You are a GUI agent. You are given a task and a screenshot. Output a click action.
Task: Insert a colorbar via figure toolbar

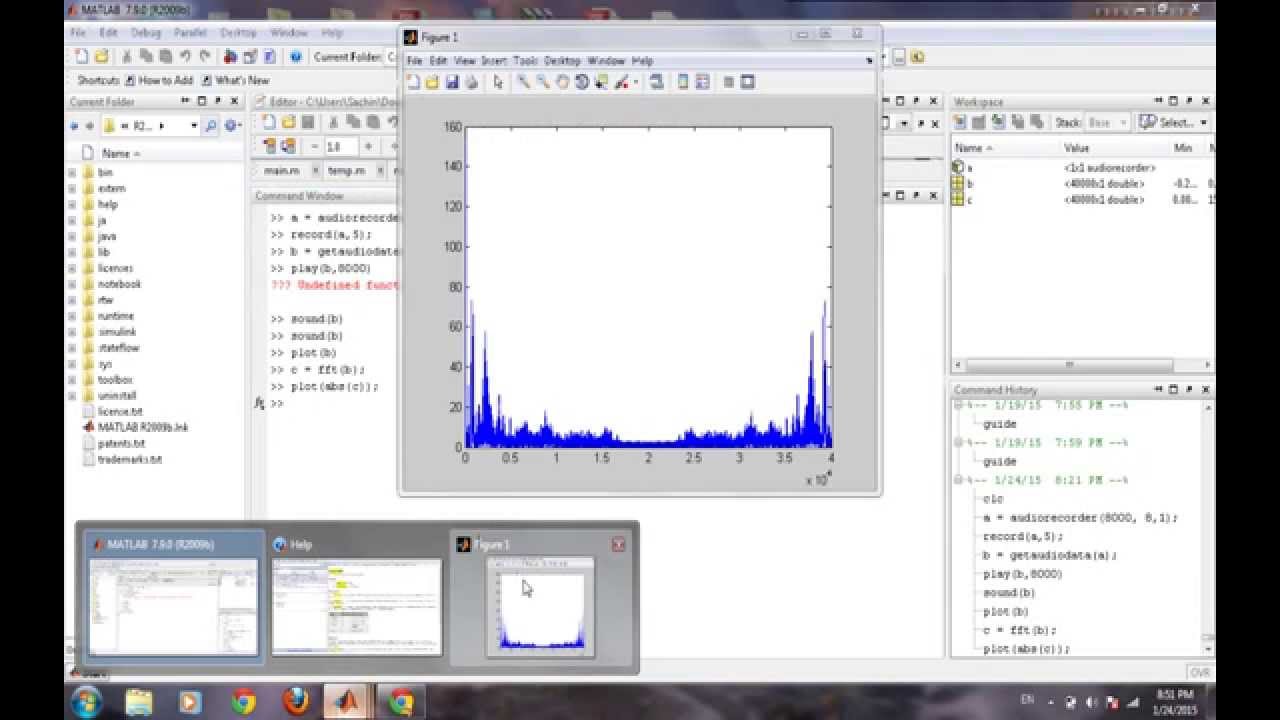[x=684, y=82]
